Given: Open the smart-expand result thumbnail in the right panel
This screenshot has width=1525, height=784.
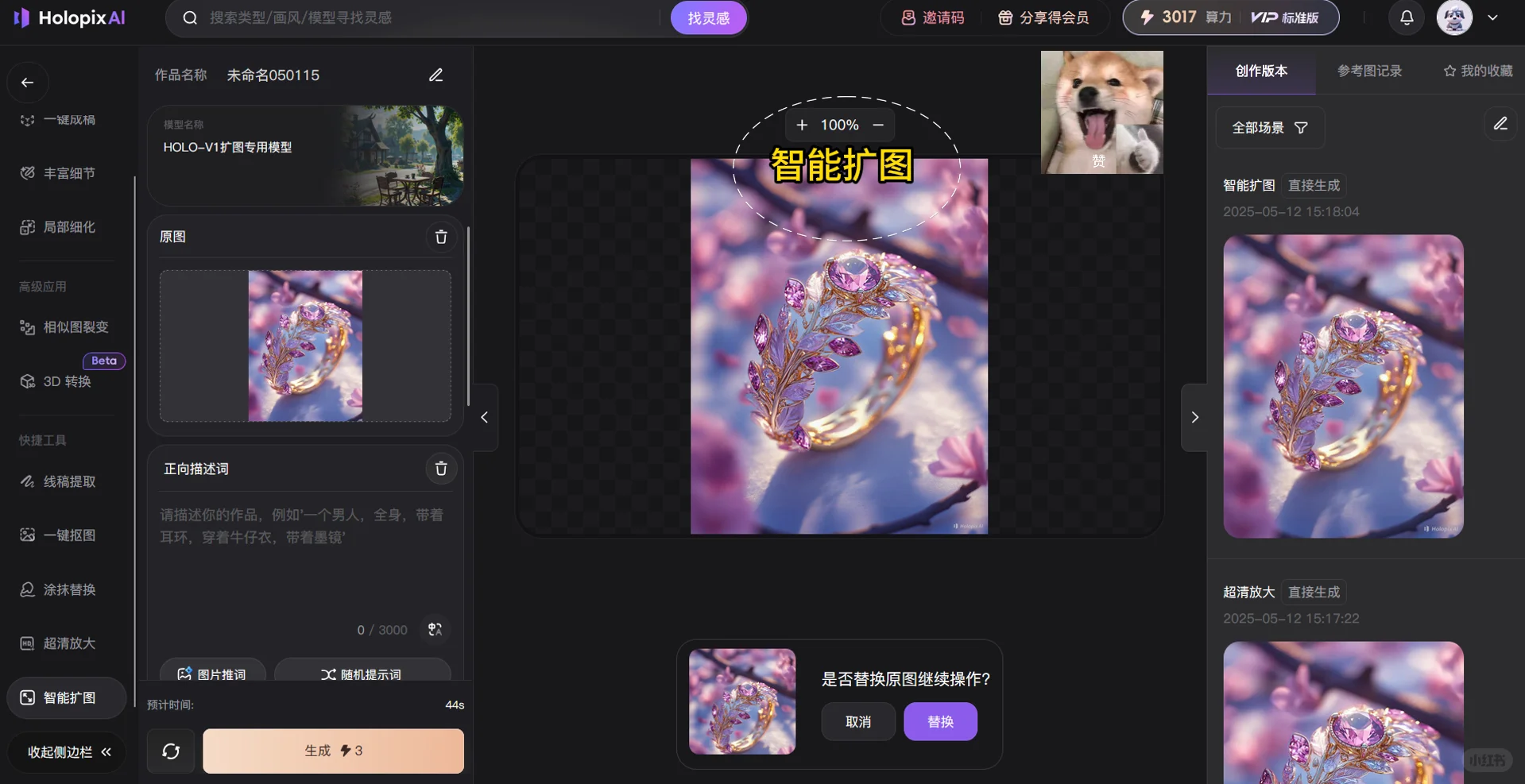Looking at the screenshot, I should (1342, 388).
